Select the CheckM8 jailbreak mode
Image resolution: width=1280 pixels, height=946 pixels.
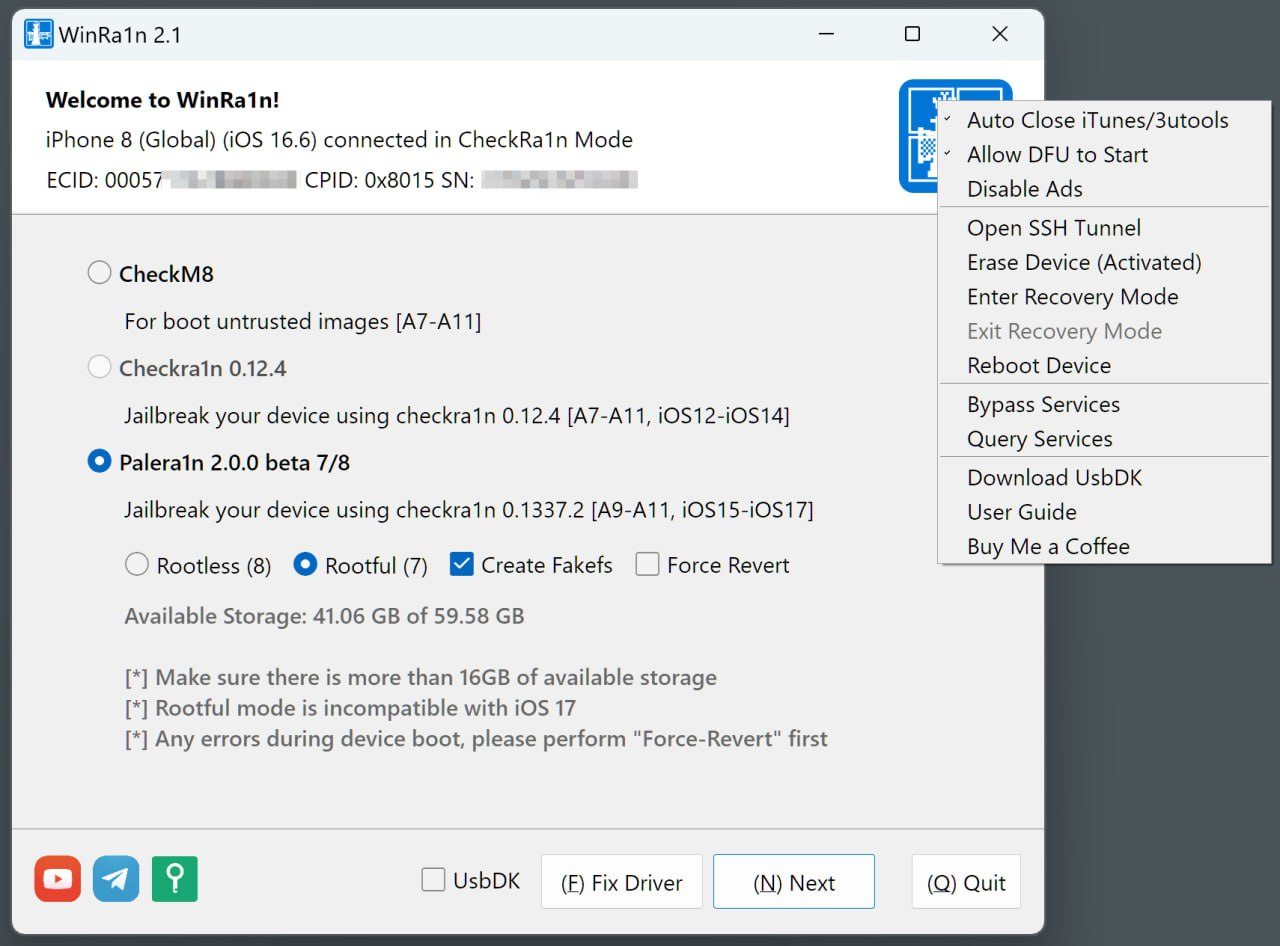[x=99, y=272]
